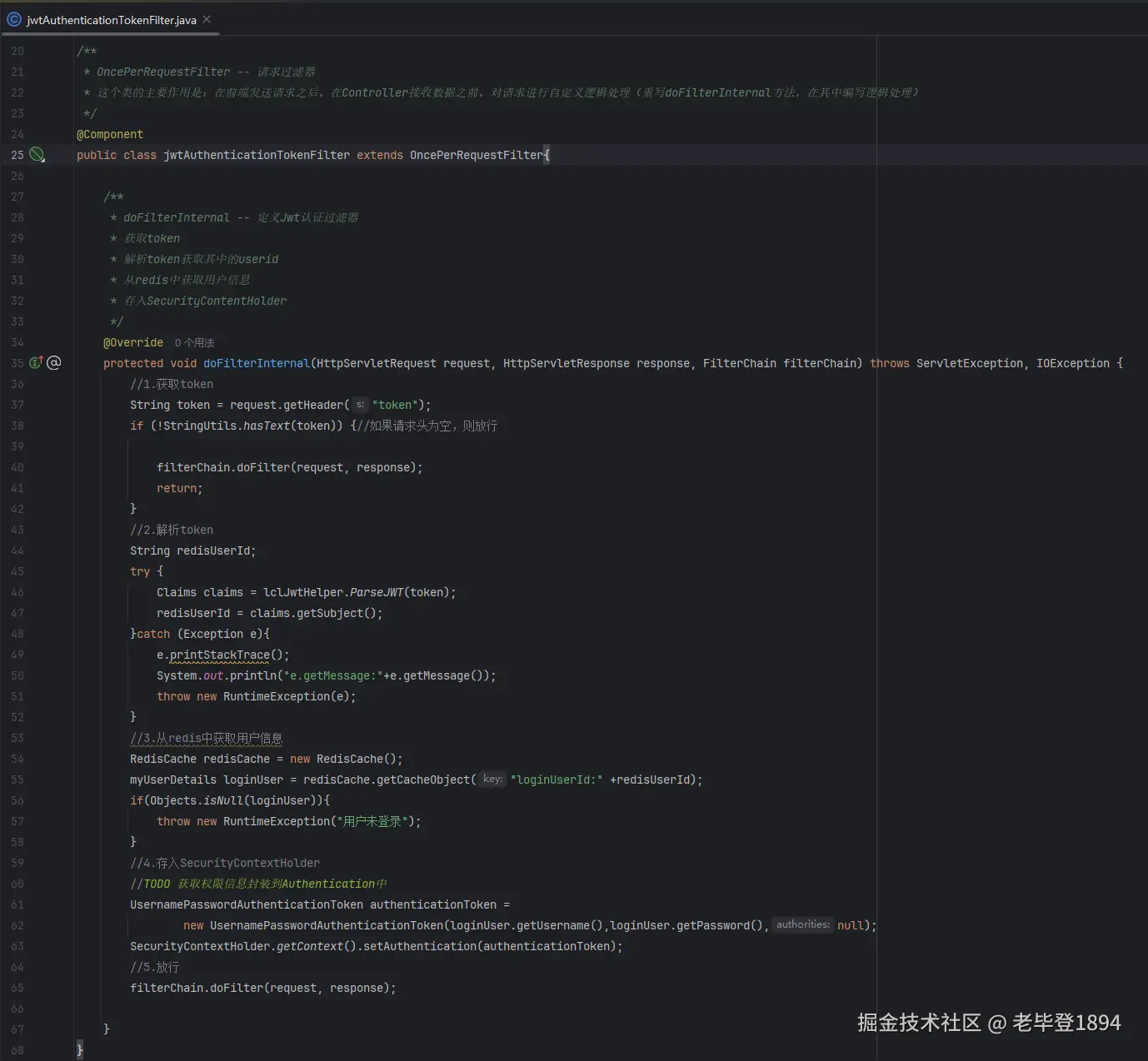
Task: Click the class name jwtAuthenticationTokenFilter on line 25
Action: point(257,155)
